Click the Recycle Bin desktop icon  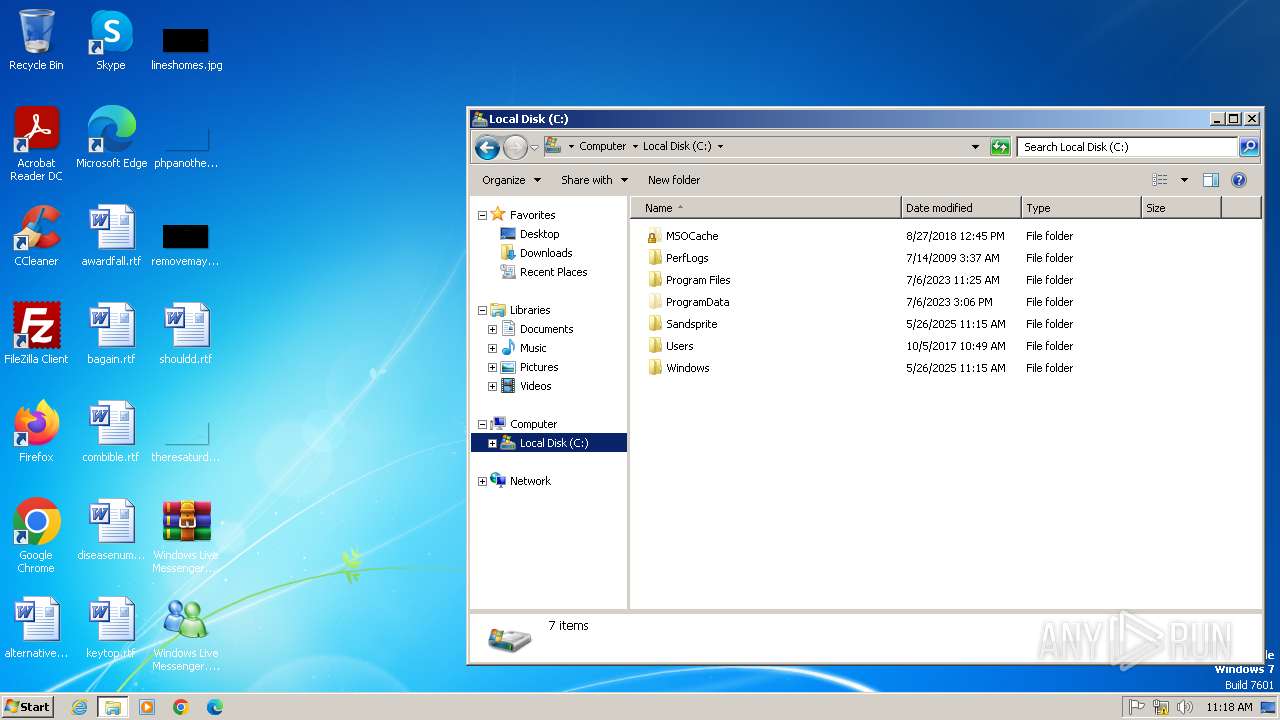click(x=36, y=40)
